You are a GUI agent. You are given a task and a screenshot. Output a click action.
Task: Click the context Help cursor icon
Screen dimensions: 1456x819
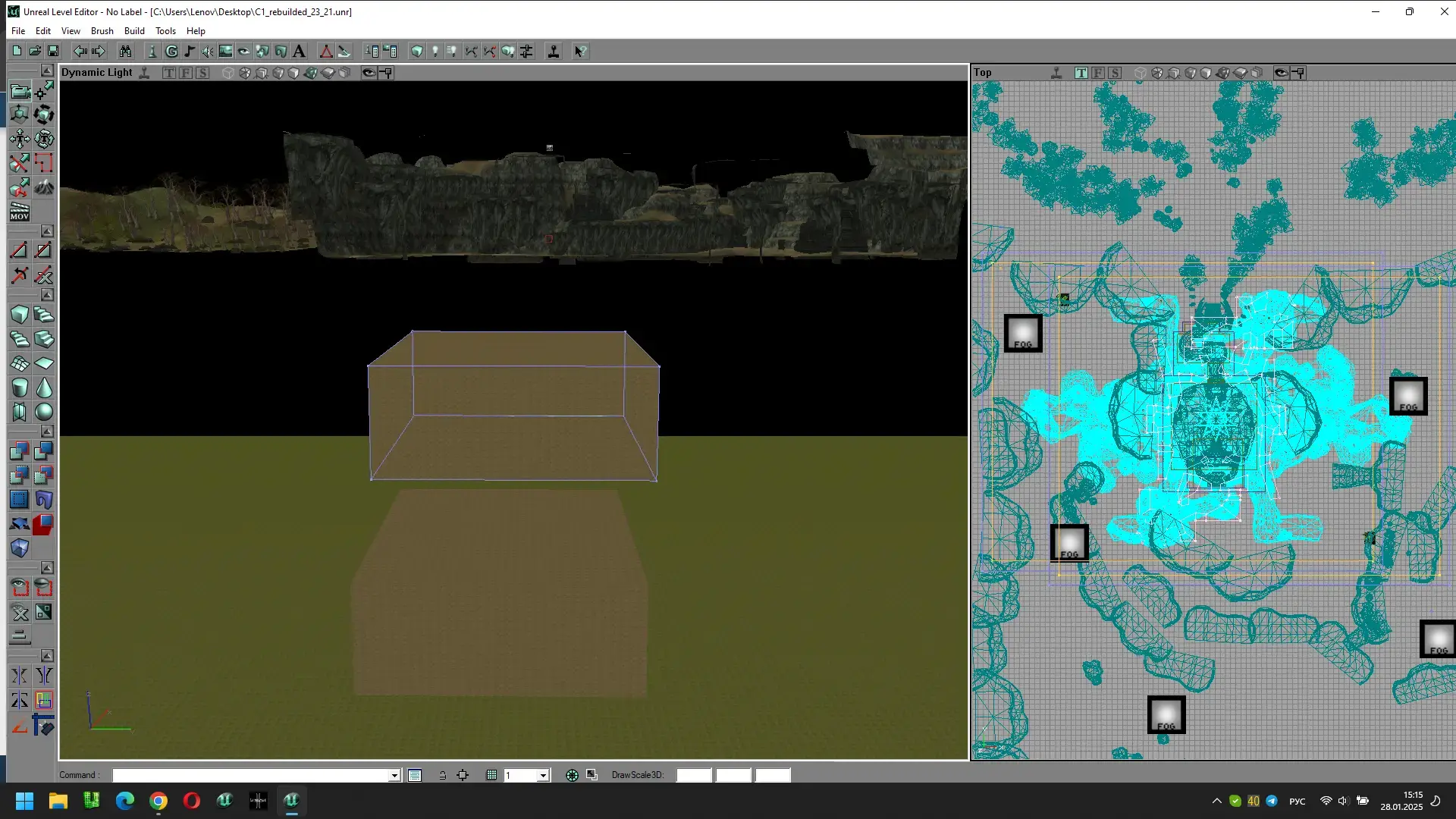tap(580, 51)
